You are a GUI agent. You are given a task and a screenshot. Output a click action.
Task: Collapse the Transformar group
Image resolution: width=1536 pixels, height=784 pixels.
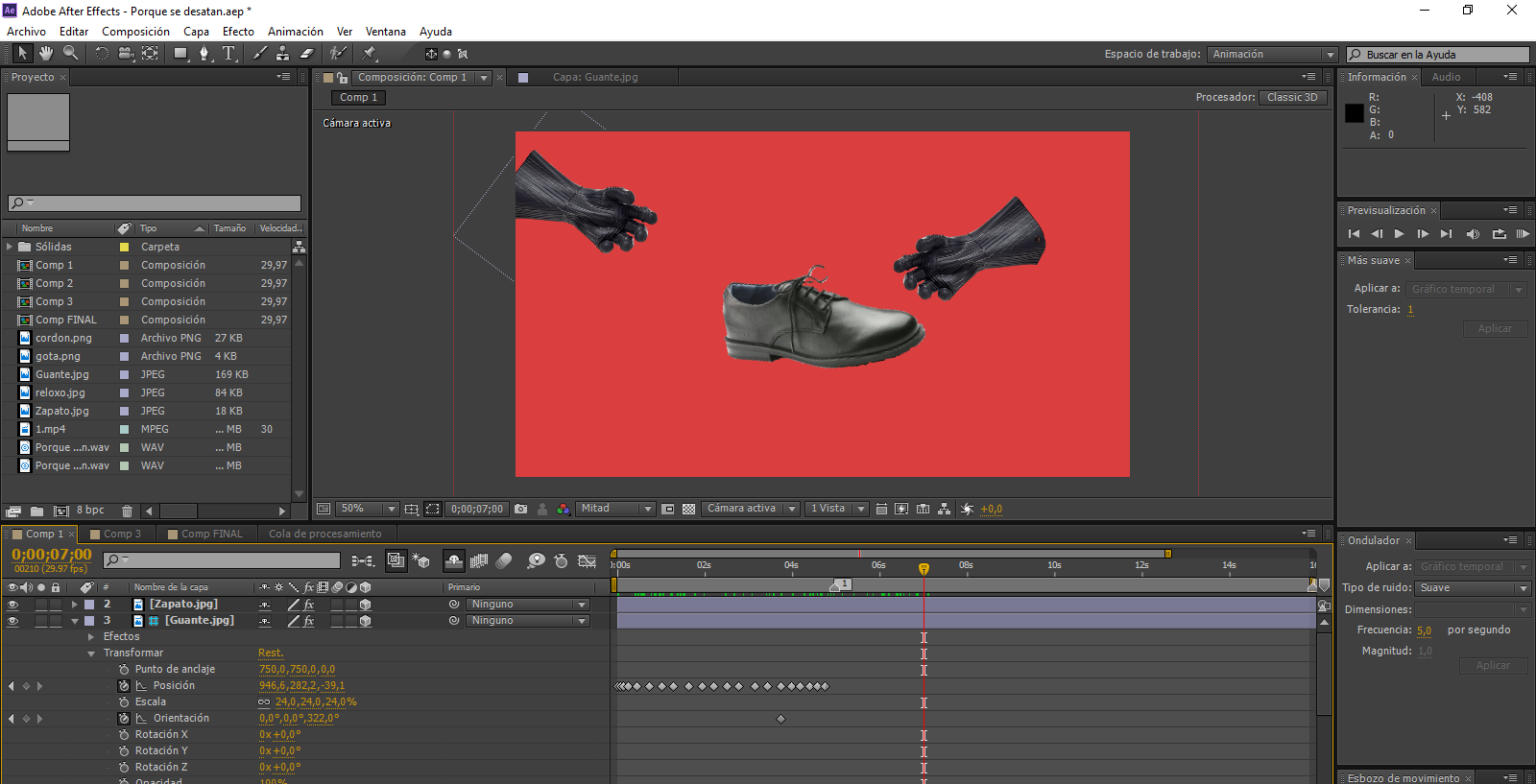(x=91, y=653)
